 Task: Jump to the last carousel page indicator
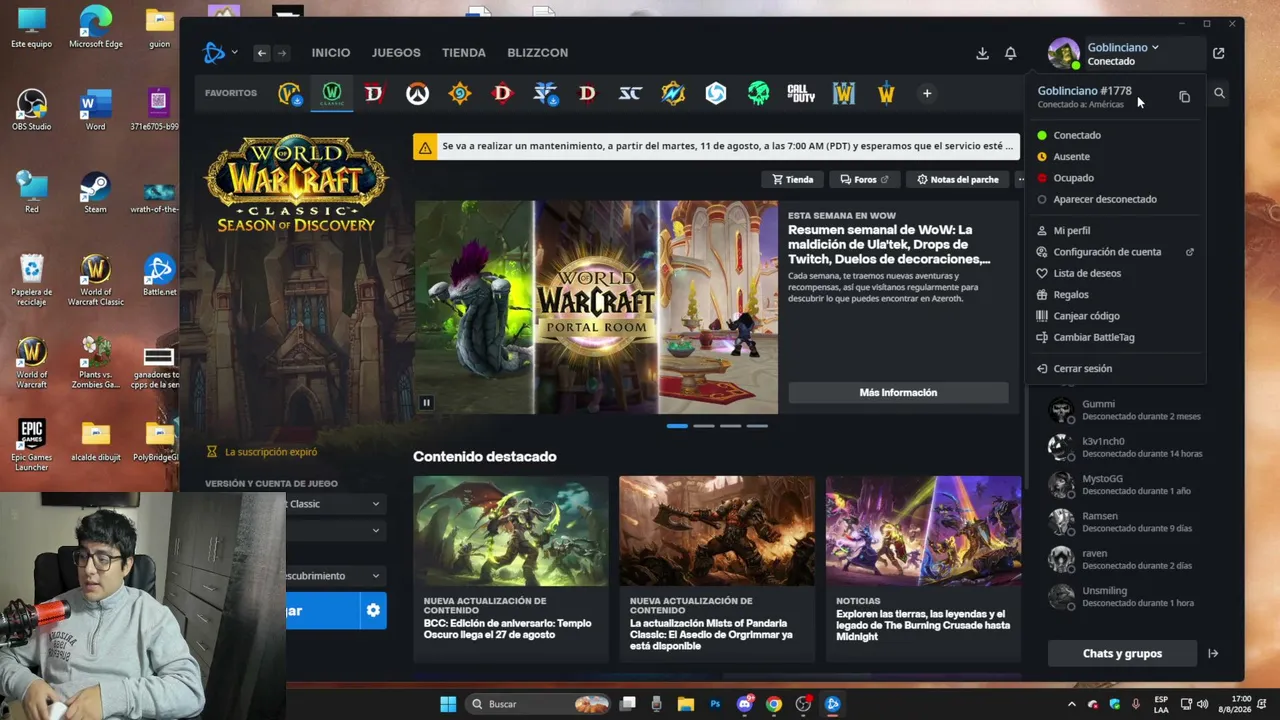[757, 426]
